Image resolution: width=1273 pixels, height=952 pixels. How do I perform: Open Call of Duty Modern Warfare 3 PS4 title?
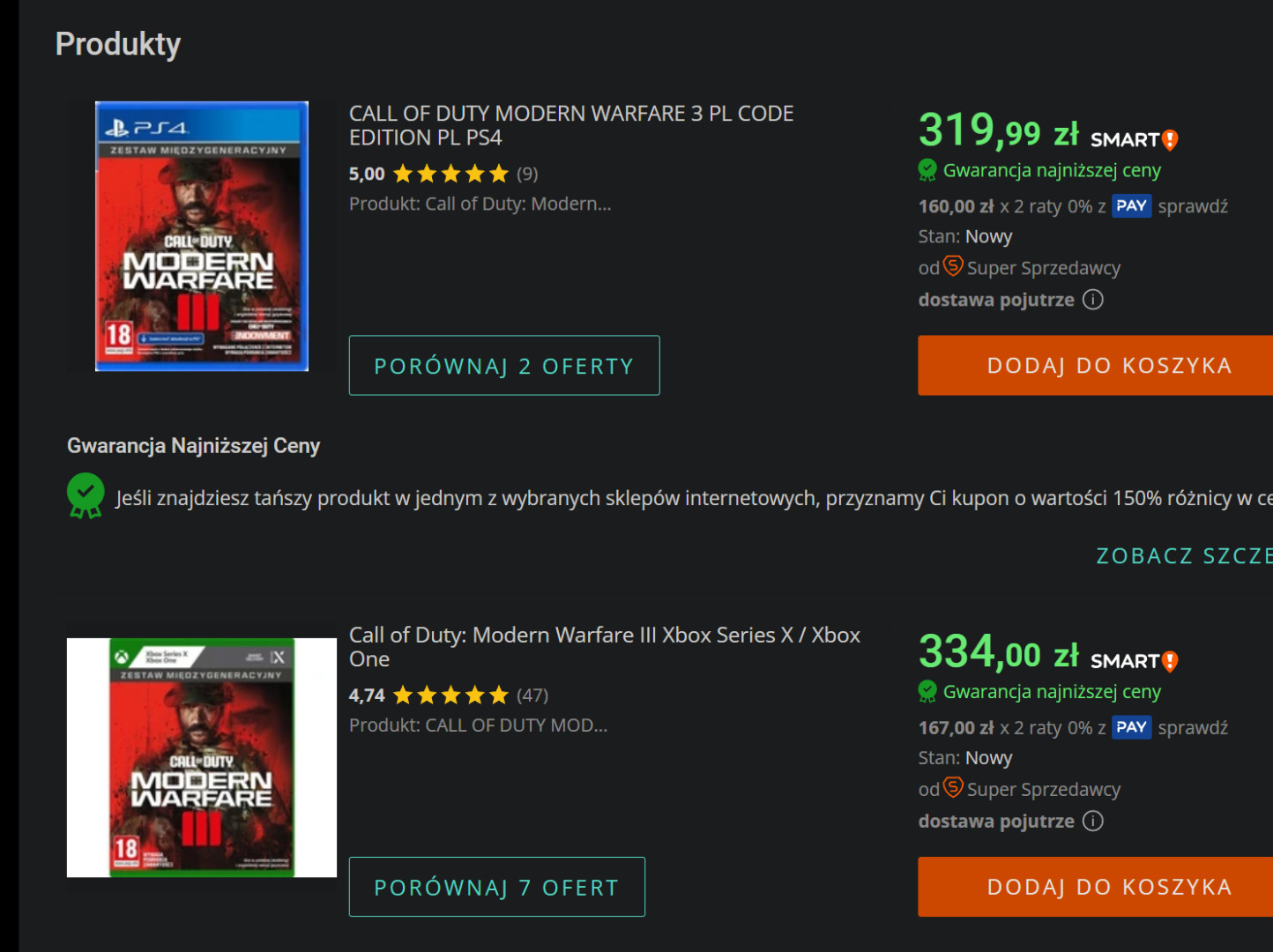pyautogui.click(x=571, y=125)
